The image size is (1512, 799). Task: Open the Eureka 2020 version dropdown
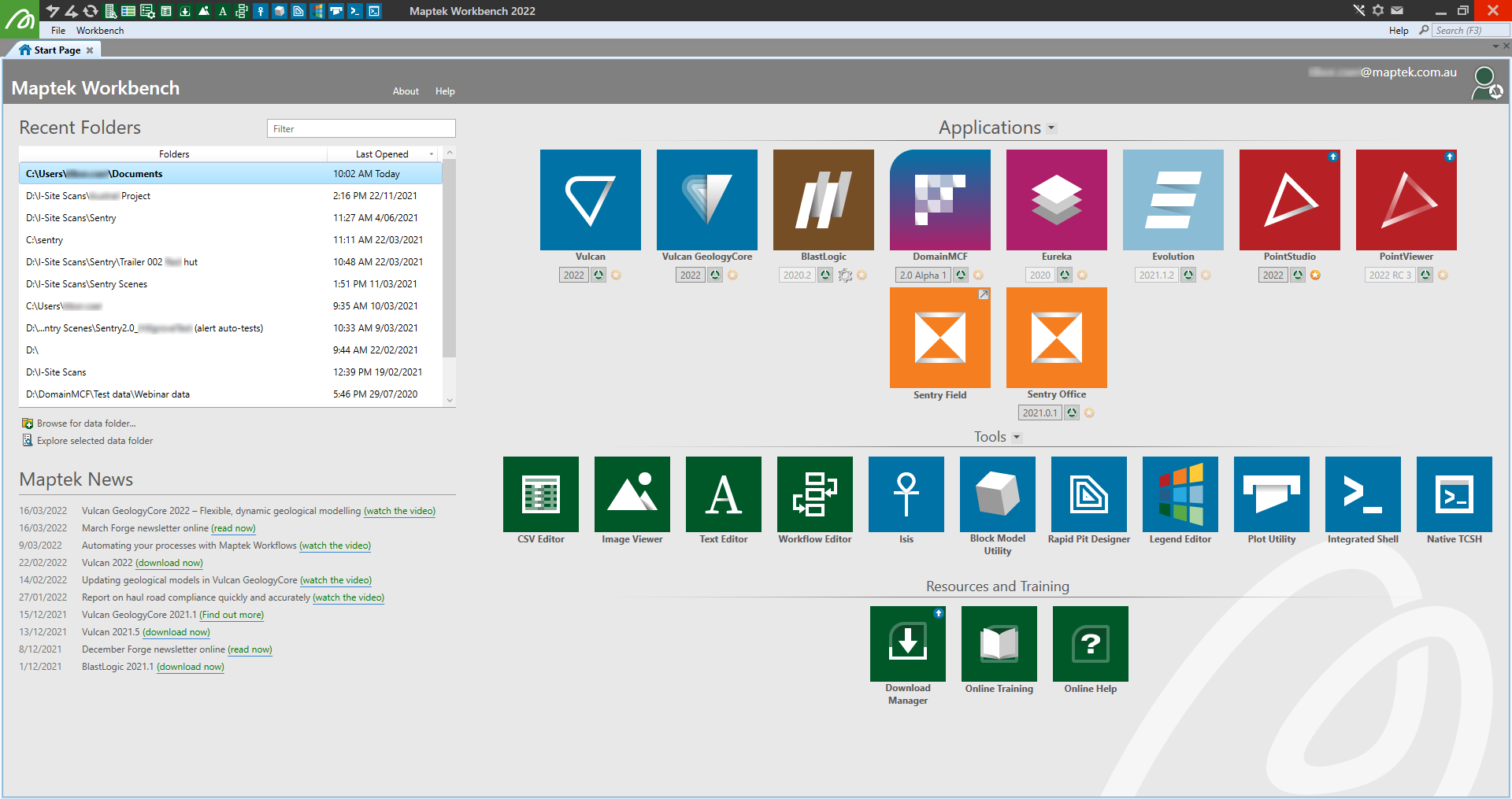coord(1040,276)
